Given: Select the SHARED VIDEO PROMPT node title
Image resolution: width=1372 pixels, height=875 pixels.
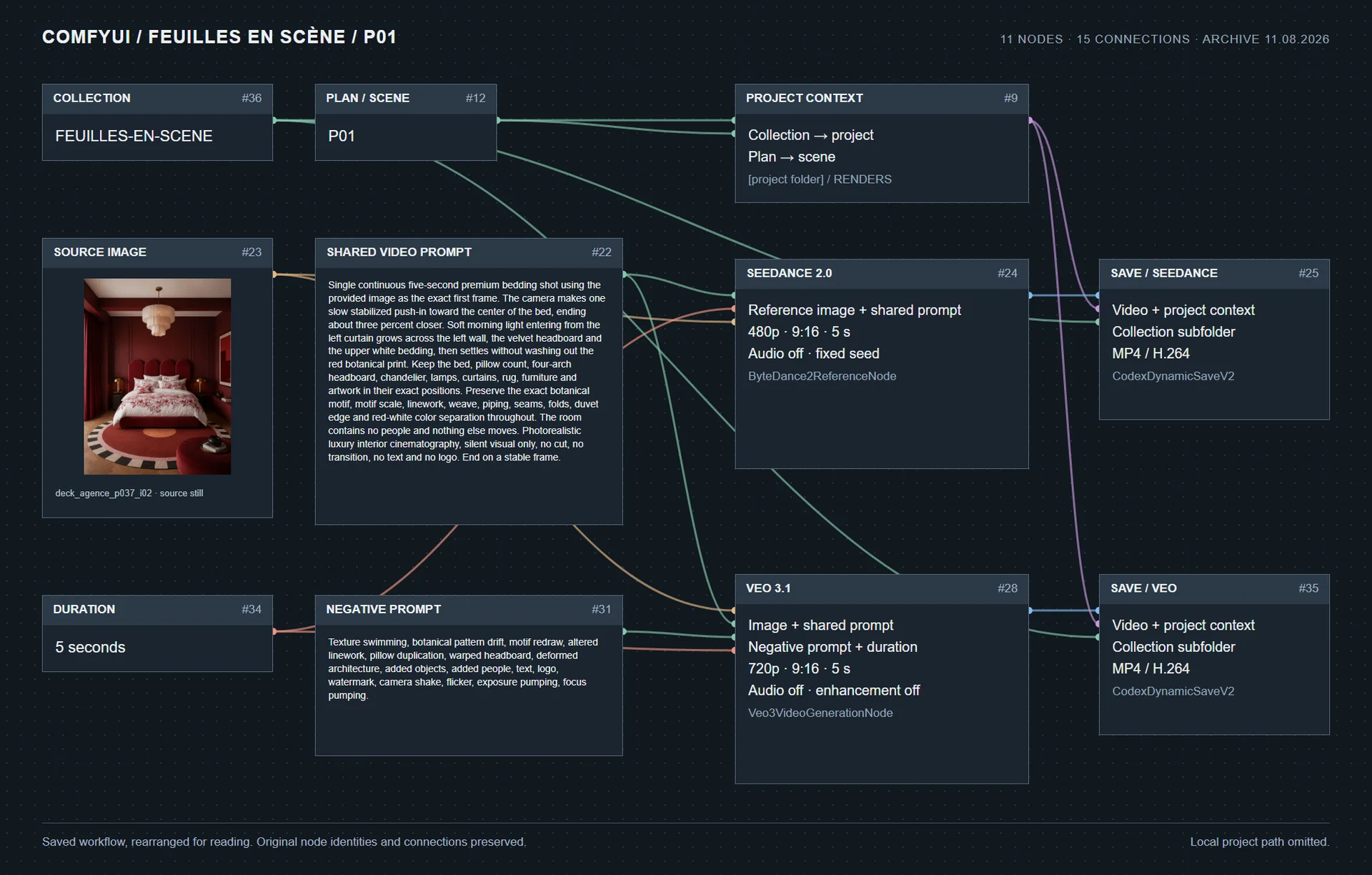Looking at the screenshot, I should [x=399, y=252].
